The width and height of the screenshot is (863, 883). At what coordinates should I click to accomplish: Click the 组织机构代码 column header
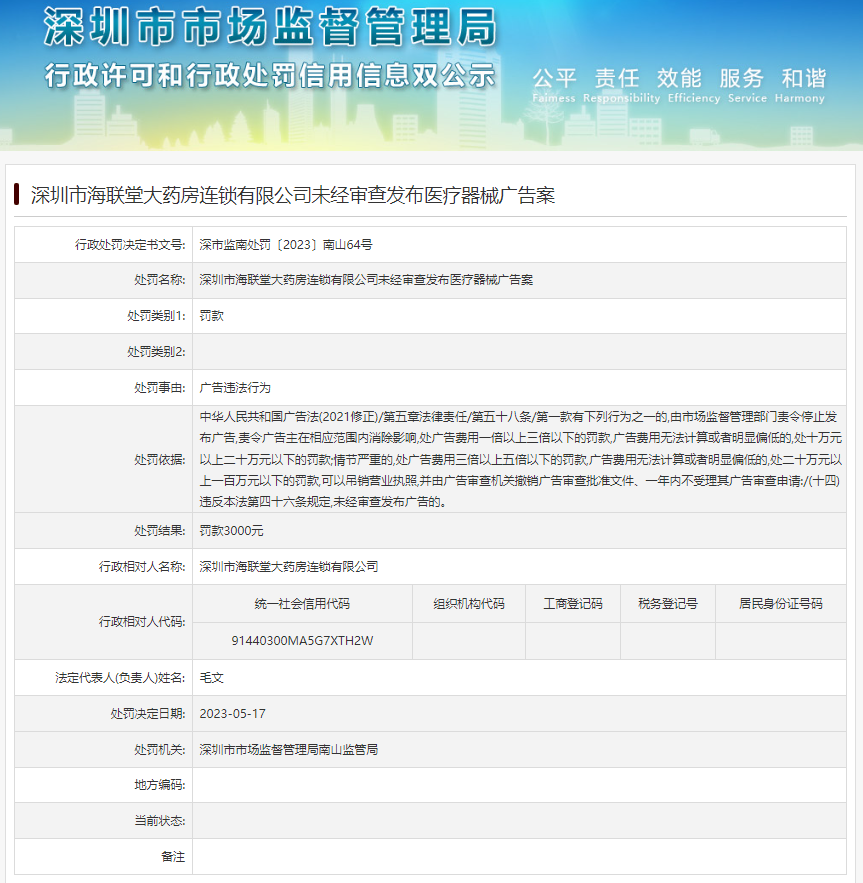(469, 604)
